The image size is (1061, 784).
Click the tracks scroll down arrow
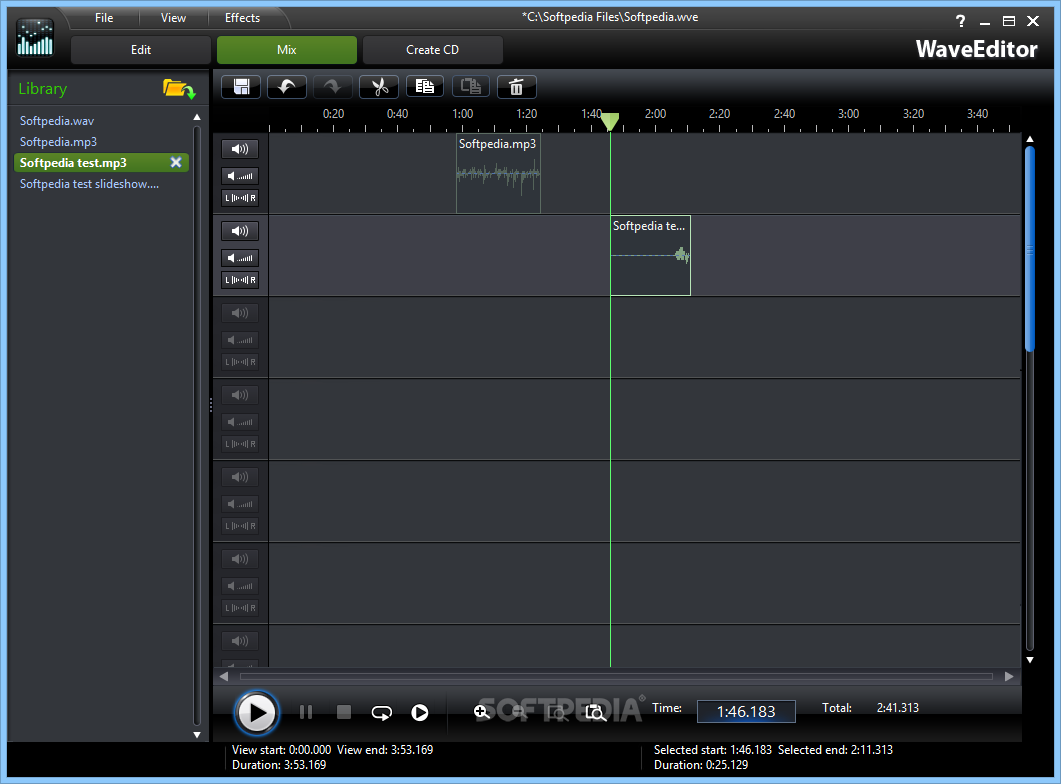coord(1030,660)
